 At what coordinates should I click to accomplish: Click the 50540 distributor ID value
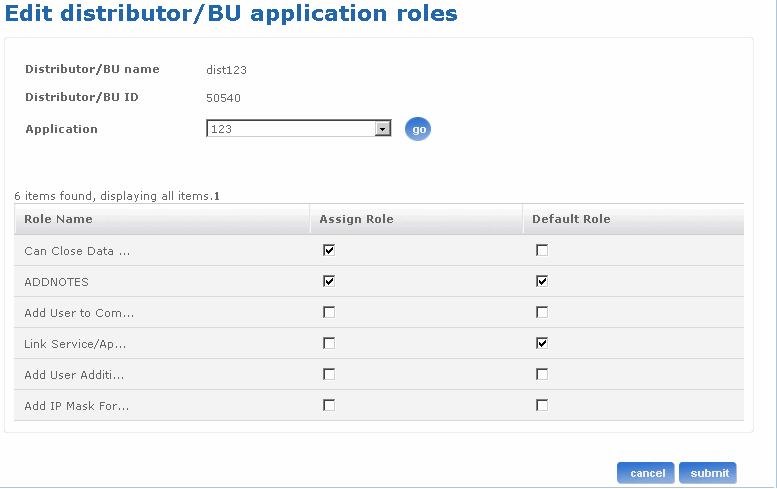(x=223, y=98)
